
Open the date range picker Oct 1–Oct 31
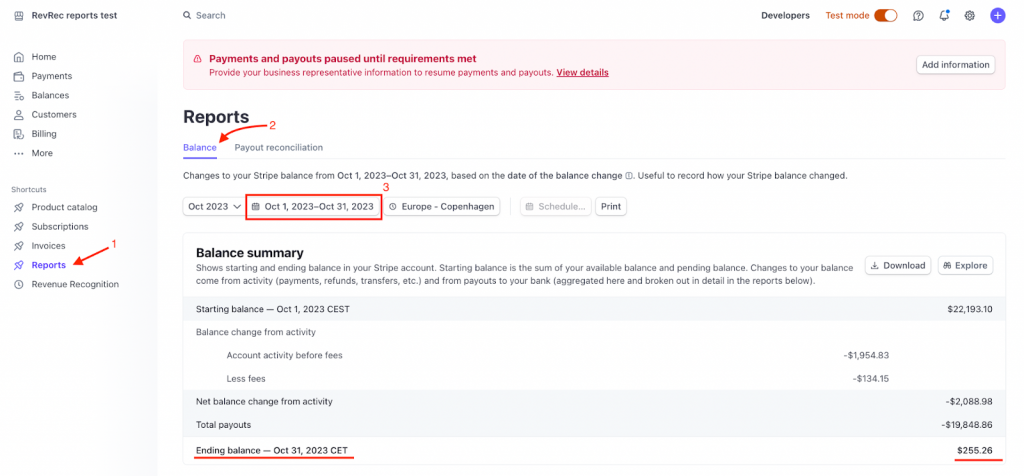point(313,206)
